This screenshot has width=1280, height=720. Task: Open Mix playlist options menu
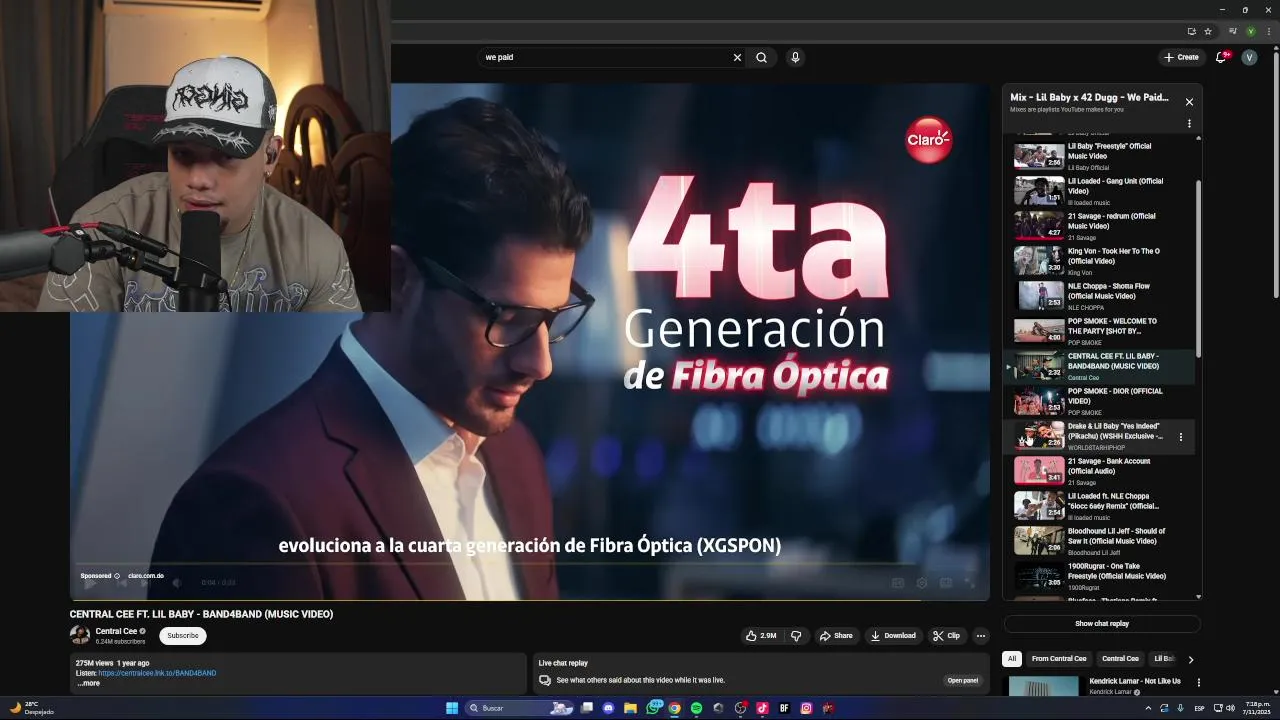(1189, 124)
